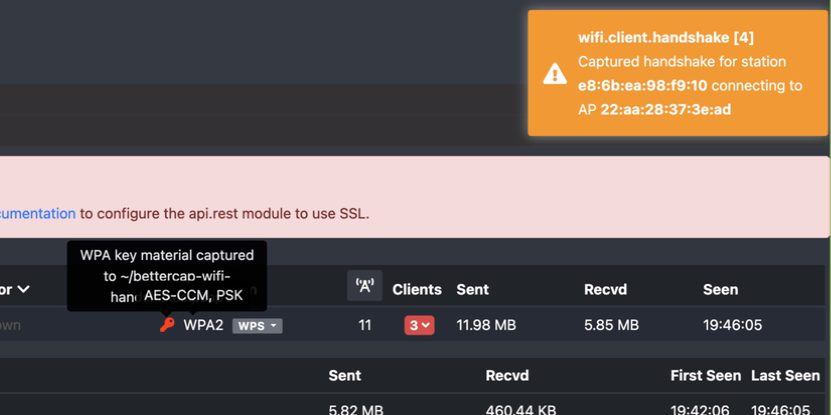Viewport: 831px width, 415px height.
Task: Click the red WPA key captured icon
Action: [x=167, y=325]
